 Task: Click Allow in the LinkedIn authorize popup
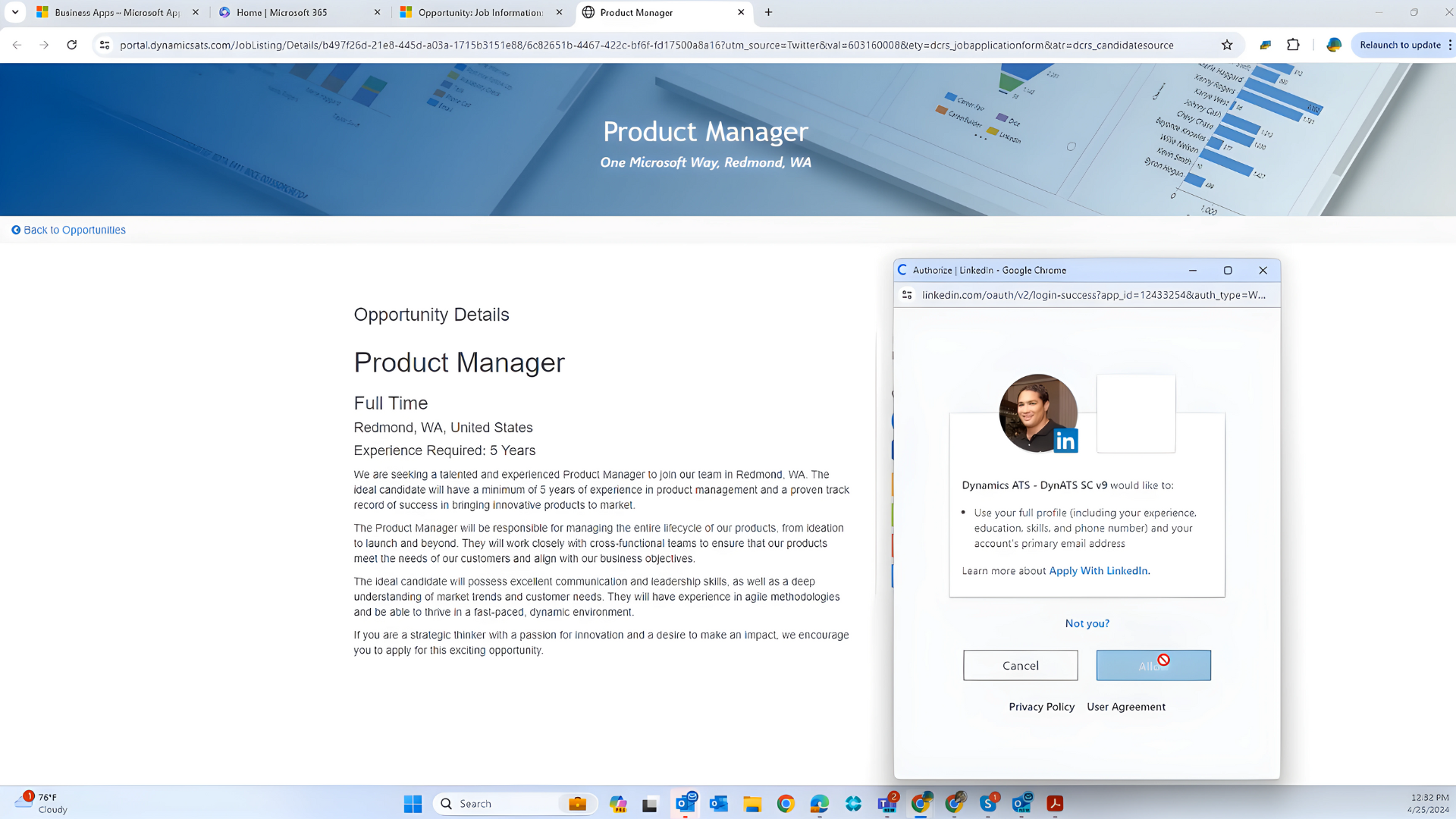[x=1153, y=665]
